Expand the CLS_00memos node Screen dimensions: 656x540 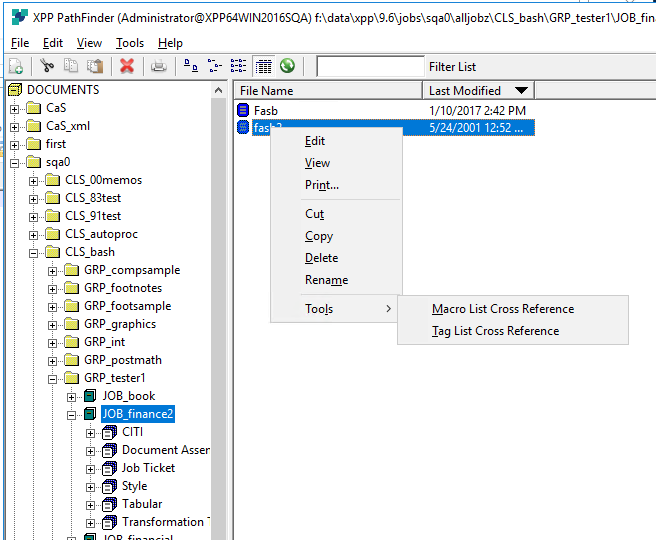[x=33, y=181]
